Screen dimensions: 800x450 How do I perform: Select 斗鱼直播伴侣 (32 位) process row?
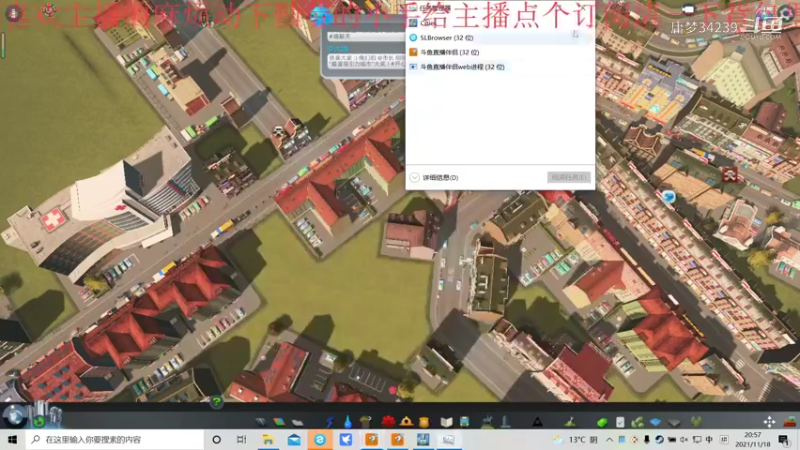500,52
